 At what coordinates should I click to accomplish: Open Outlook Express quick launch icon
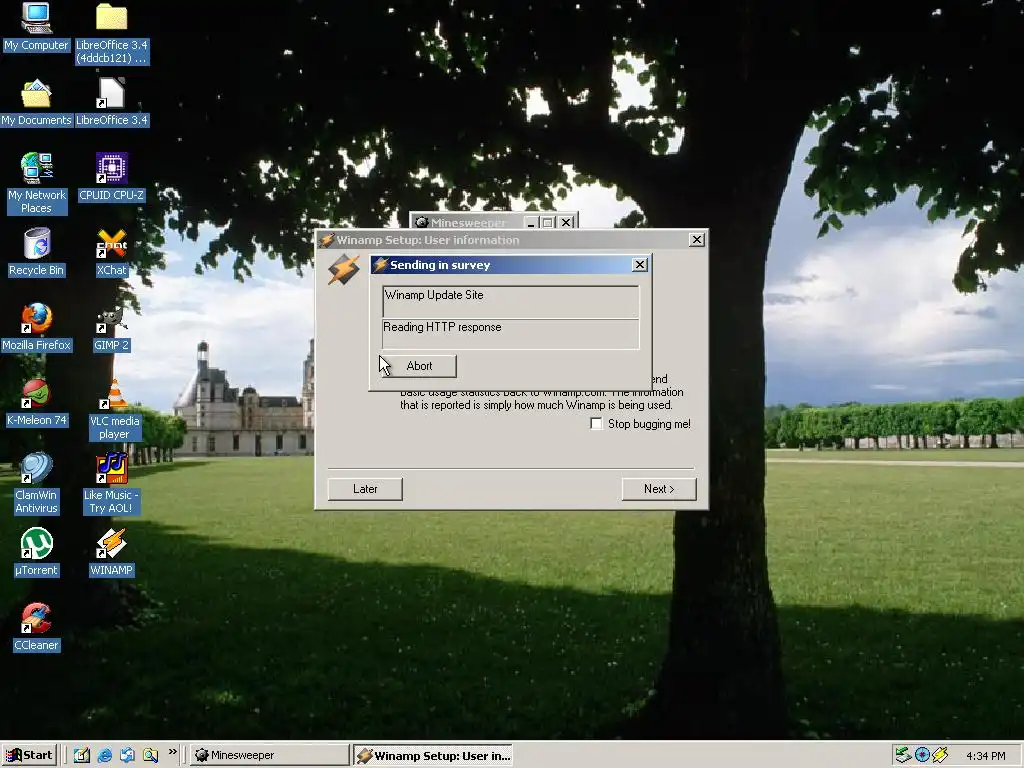coord(127,755)
